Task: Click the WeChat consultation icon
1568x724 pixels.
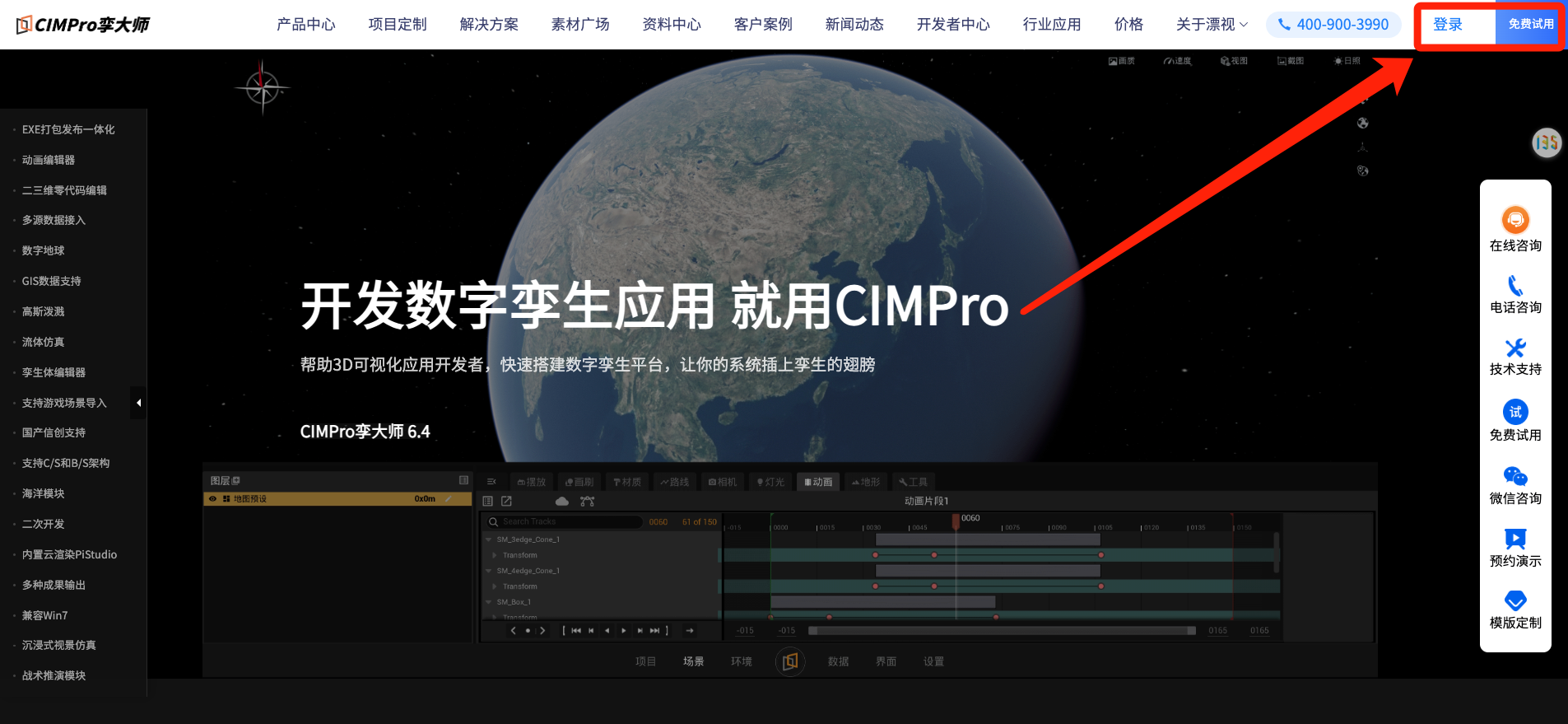Action: click(x=1515, y=476)
